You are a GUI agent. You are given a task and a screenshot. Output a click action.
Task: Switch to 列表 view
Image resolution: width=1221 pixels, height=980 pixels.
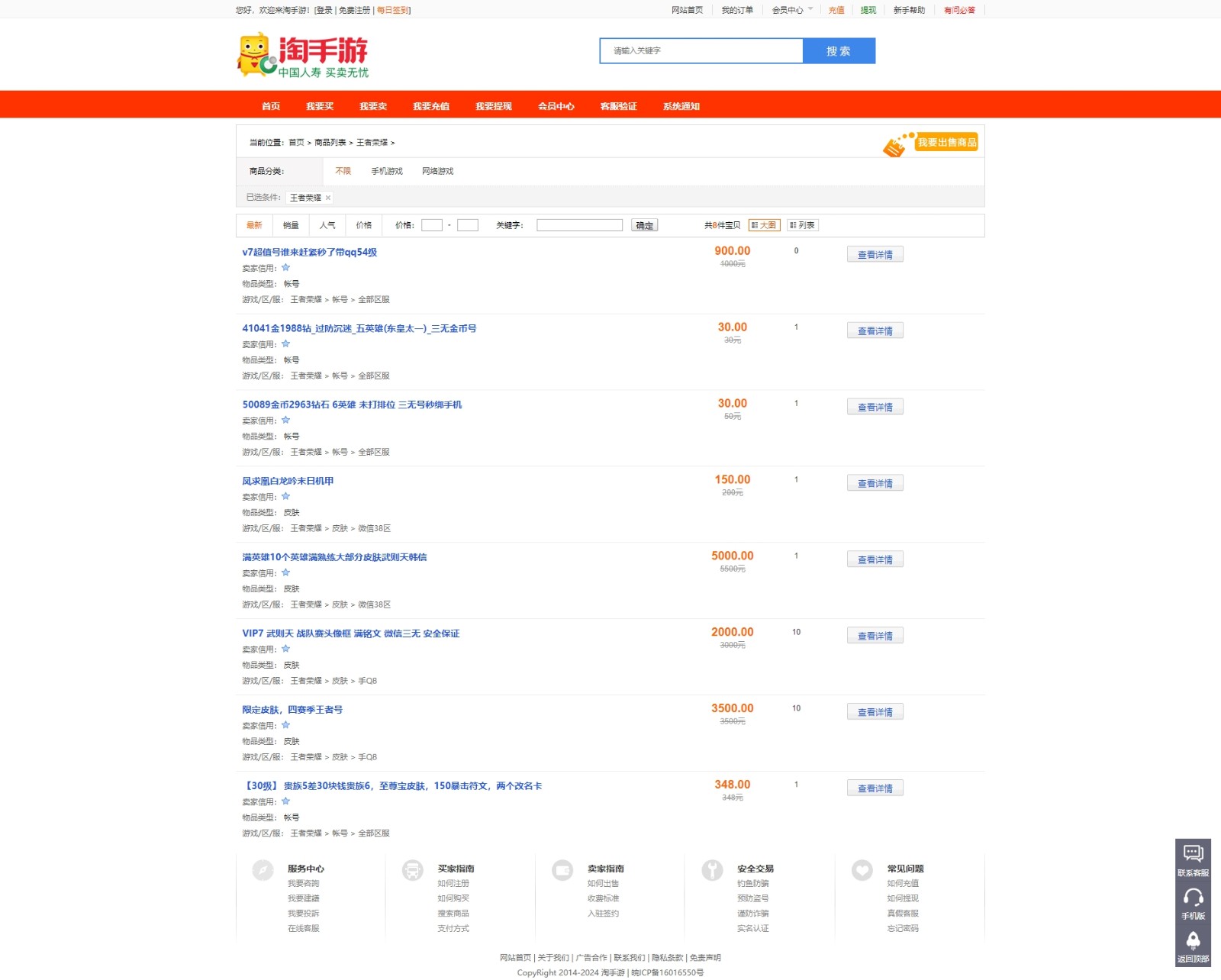pyautogui.click(x=802, y=225)
